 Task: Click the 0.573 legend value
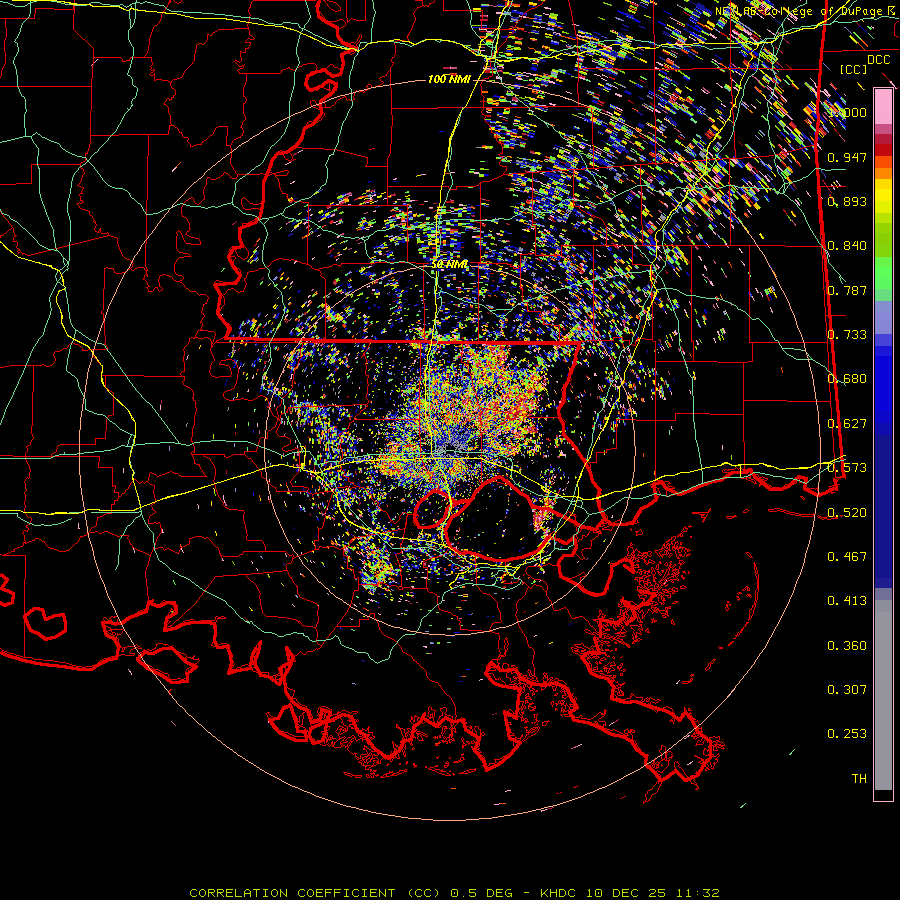847,468
